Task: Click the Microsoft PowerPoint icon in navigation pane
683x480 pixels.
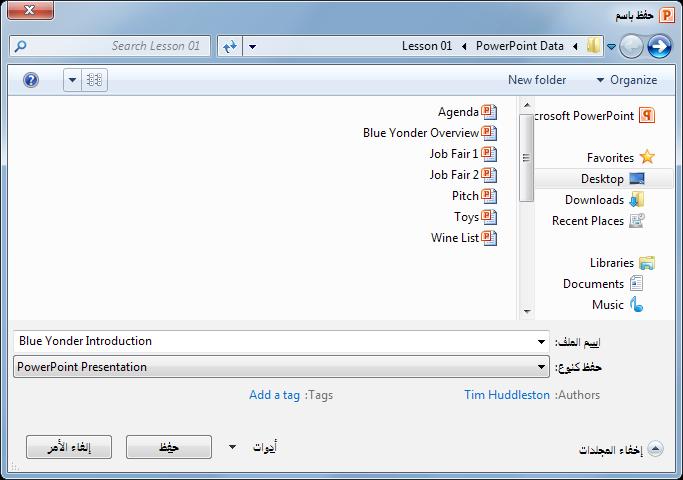Action: (x=647, y=116)
